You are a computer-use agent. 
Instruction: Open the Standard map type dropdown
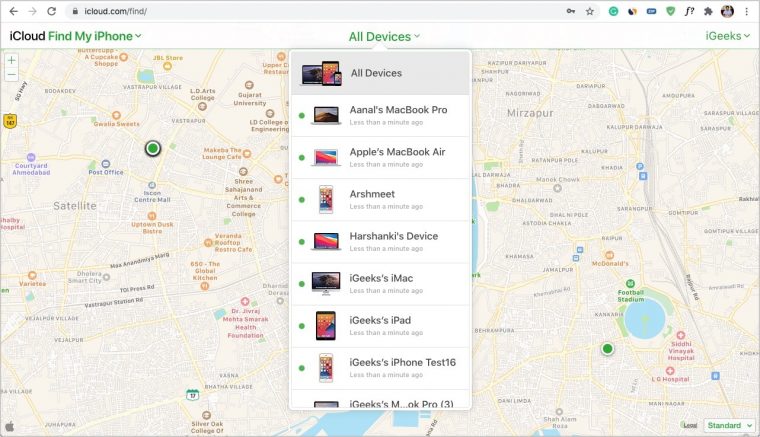[x=729, y=425]
